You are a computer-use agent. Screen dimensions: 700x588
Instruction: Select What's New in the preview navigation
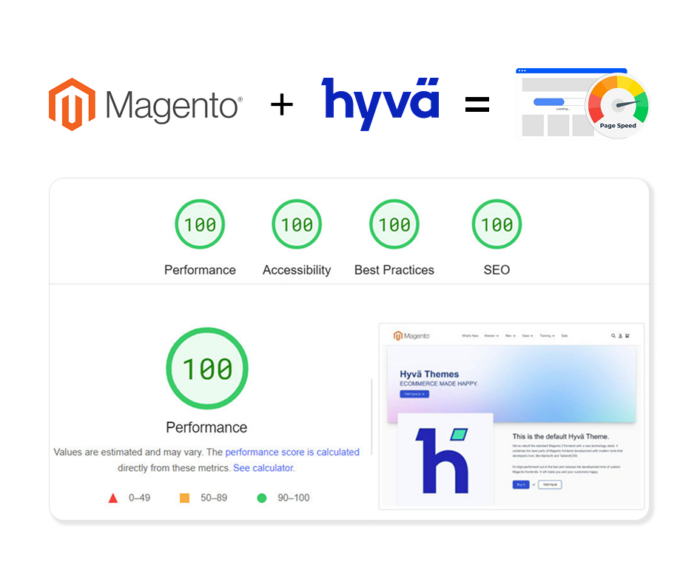469,336
